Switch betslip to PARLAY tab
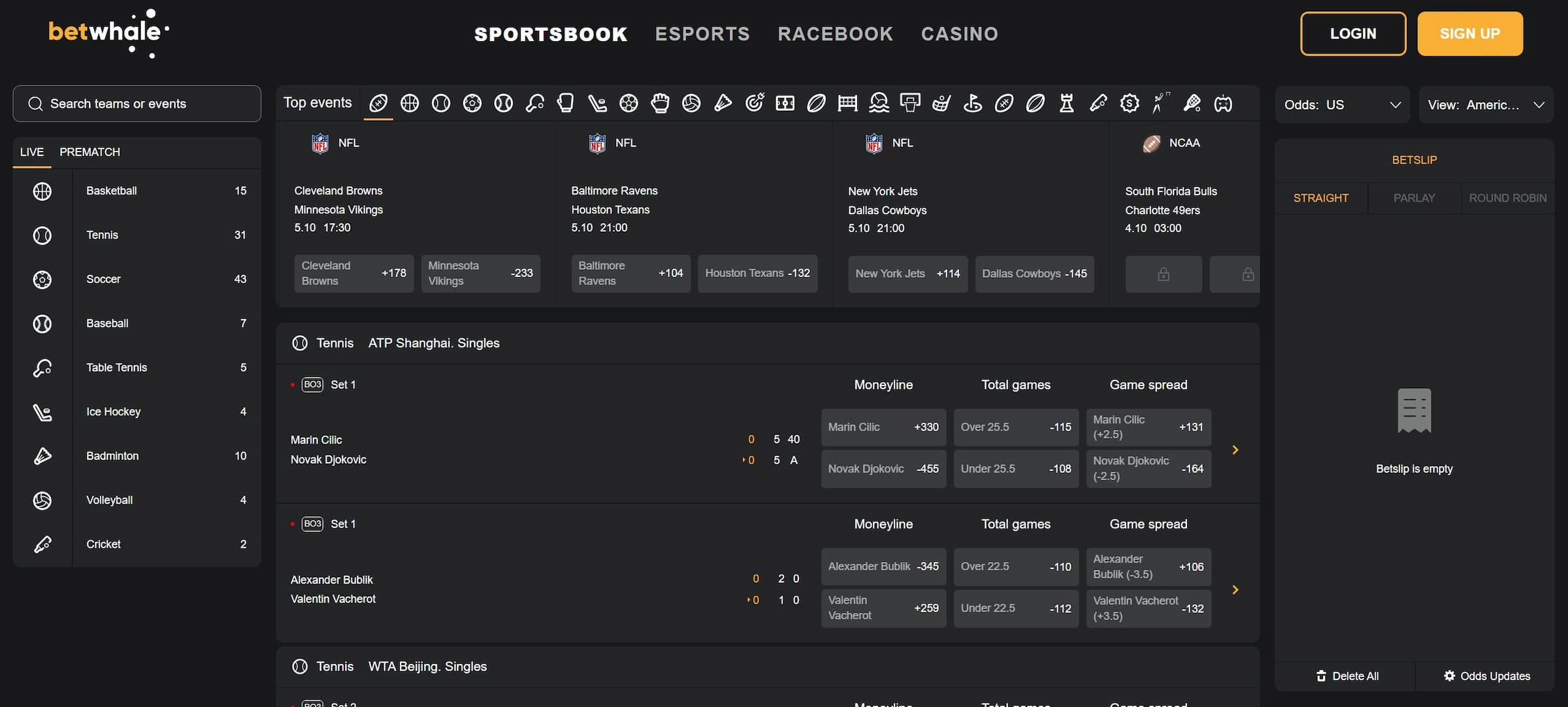 point(1414,198)
